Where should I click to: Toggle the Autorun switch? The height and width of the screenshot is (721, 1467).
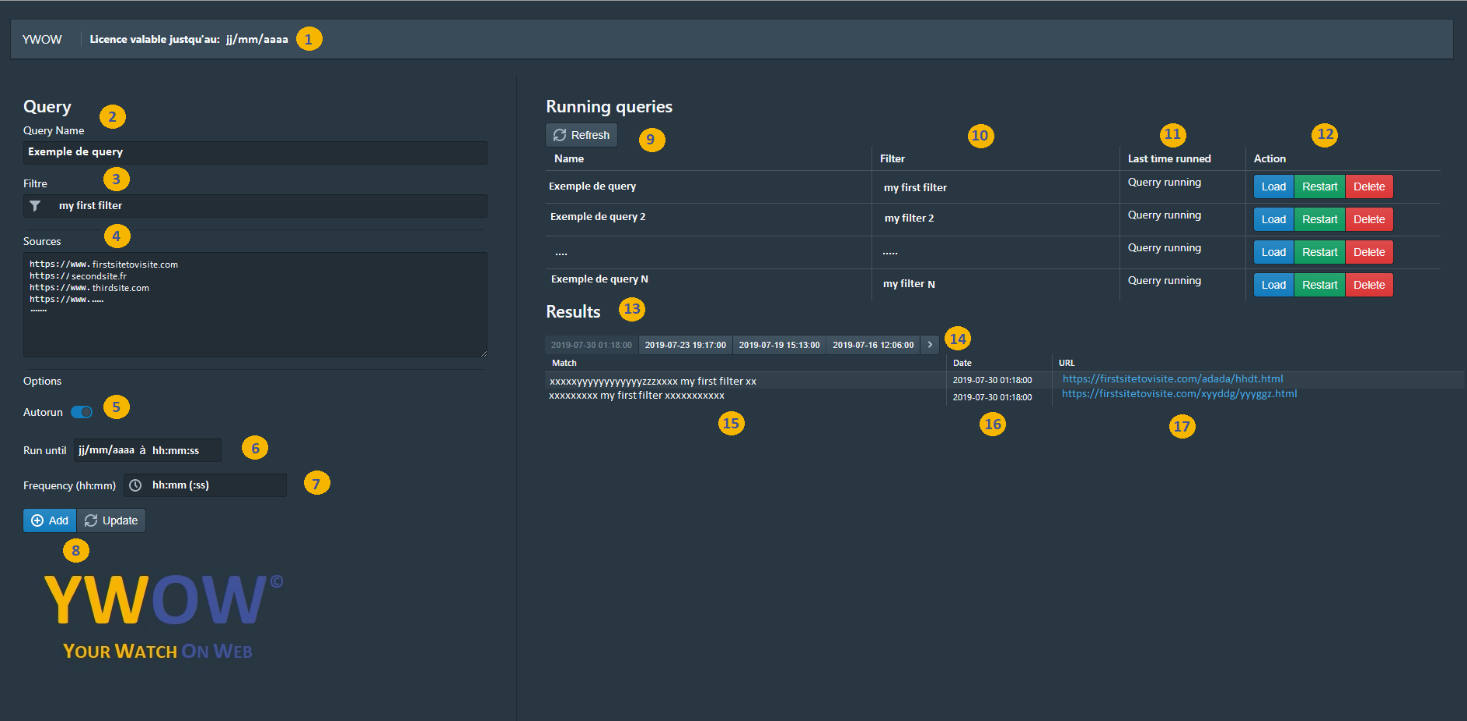coord(81,412)
